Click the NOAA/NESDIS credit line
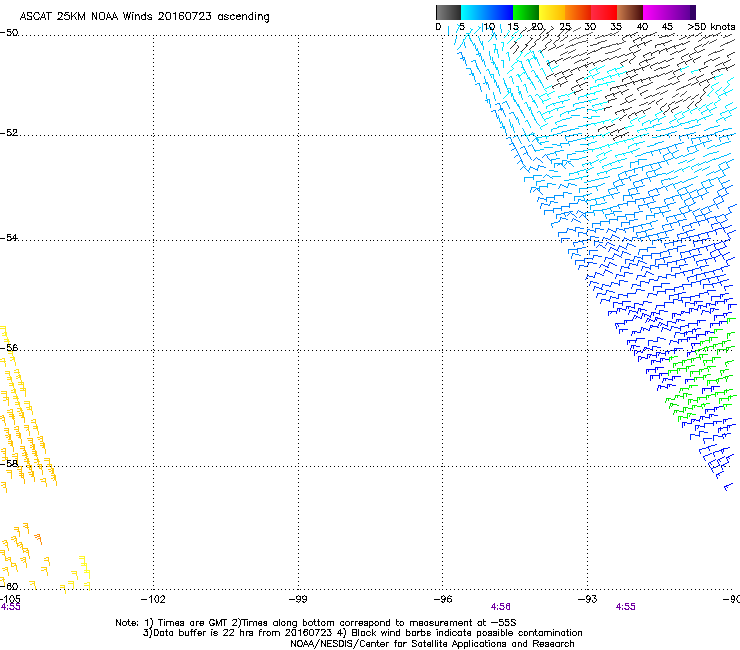 pyautogui.click(x=432, y=644)
